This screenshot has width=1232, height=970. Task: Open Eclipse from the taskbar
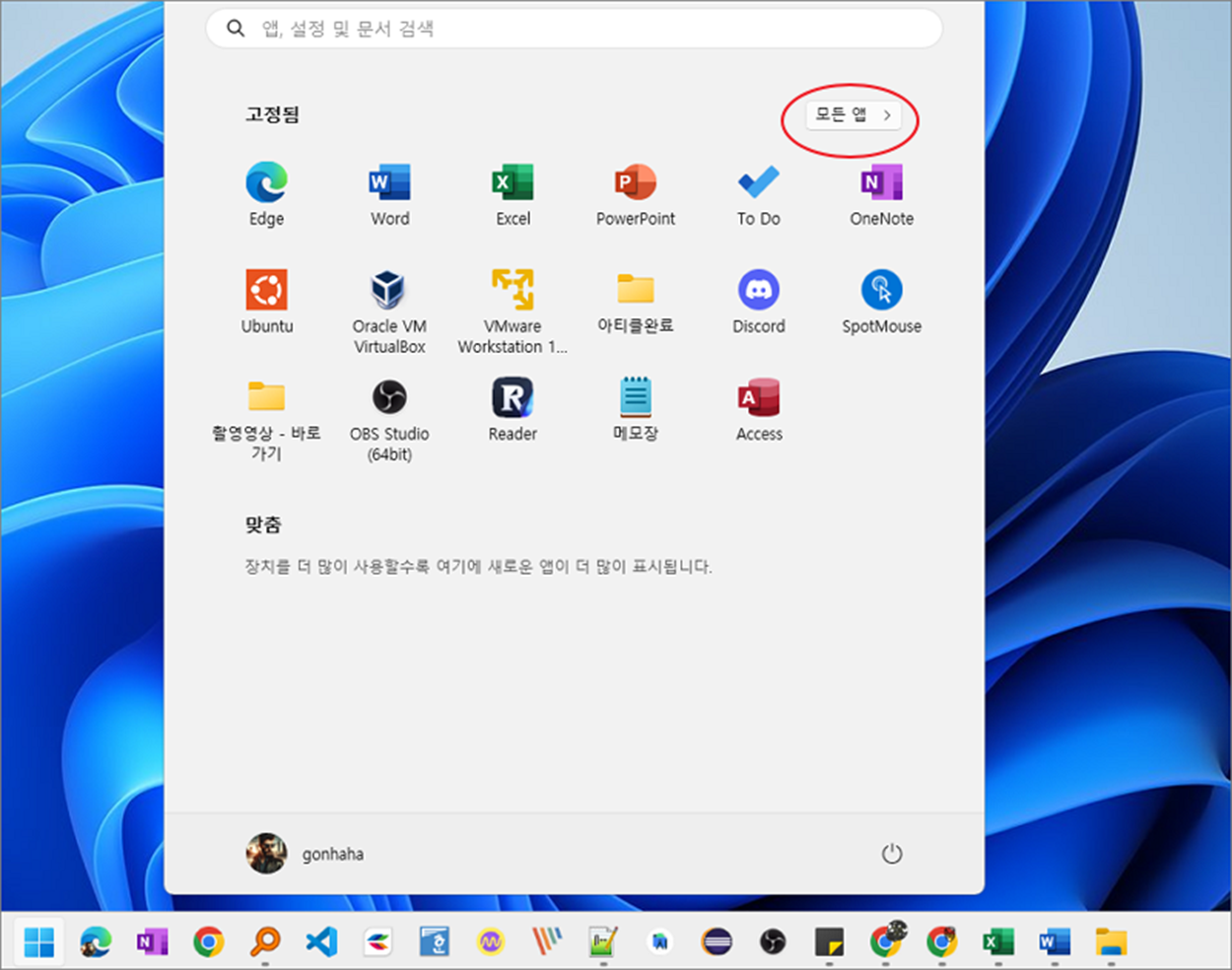pyautogui.click(x=717, y=942)
